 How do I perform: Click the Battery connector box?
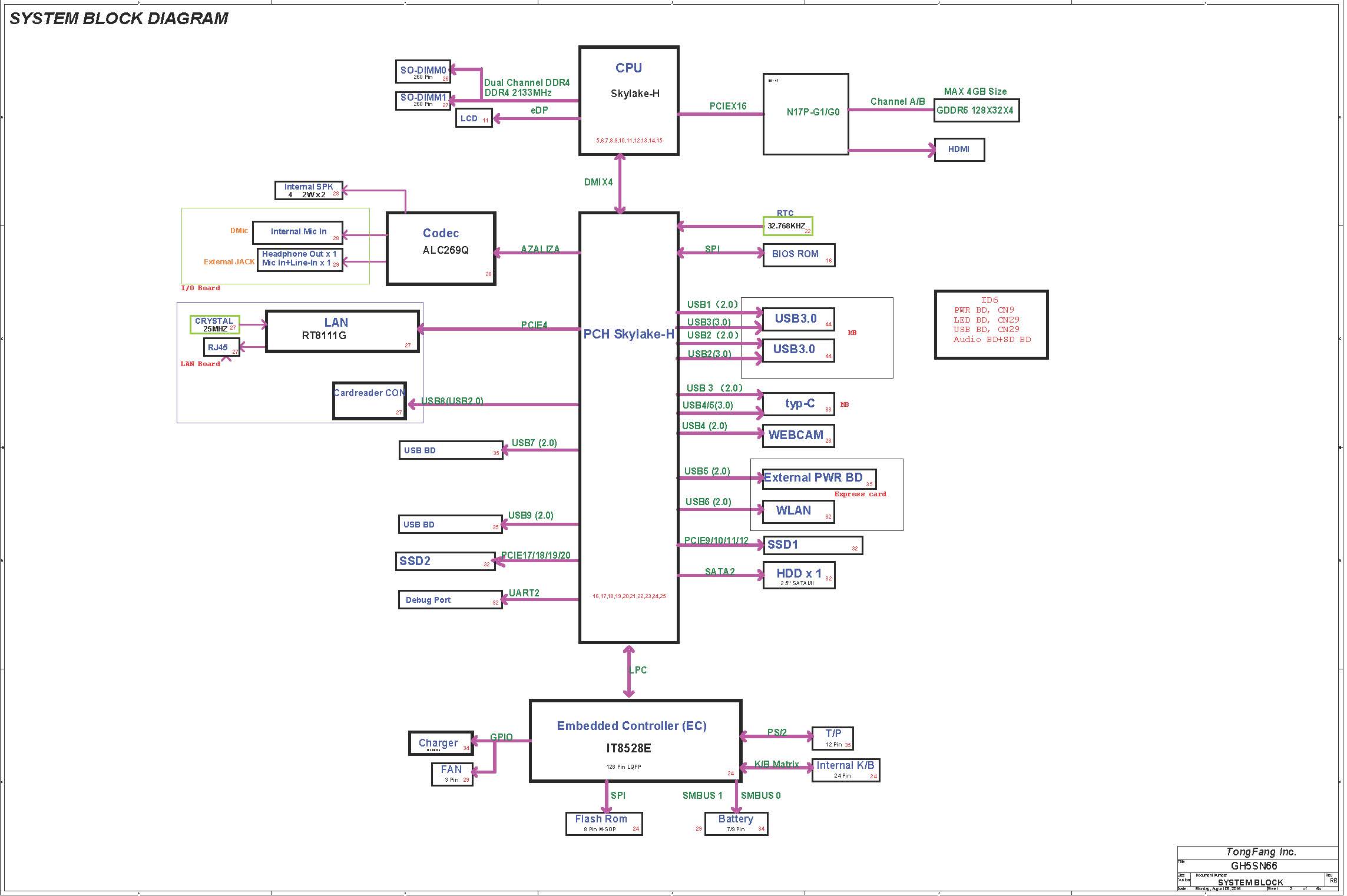[x=736, y=823]
